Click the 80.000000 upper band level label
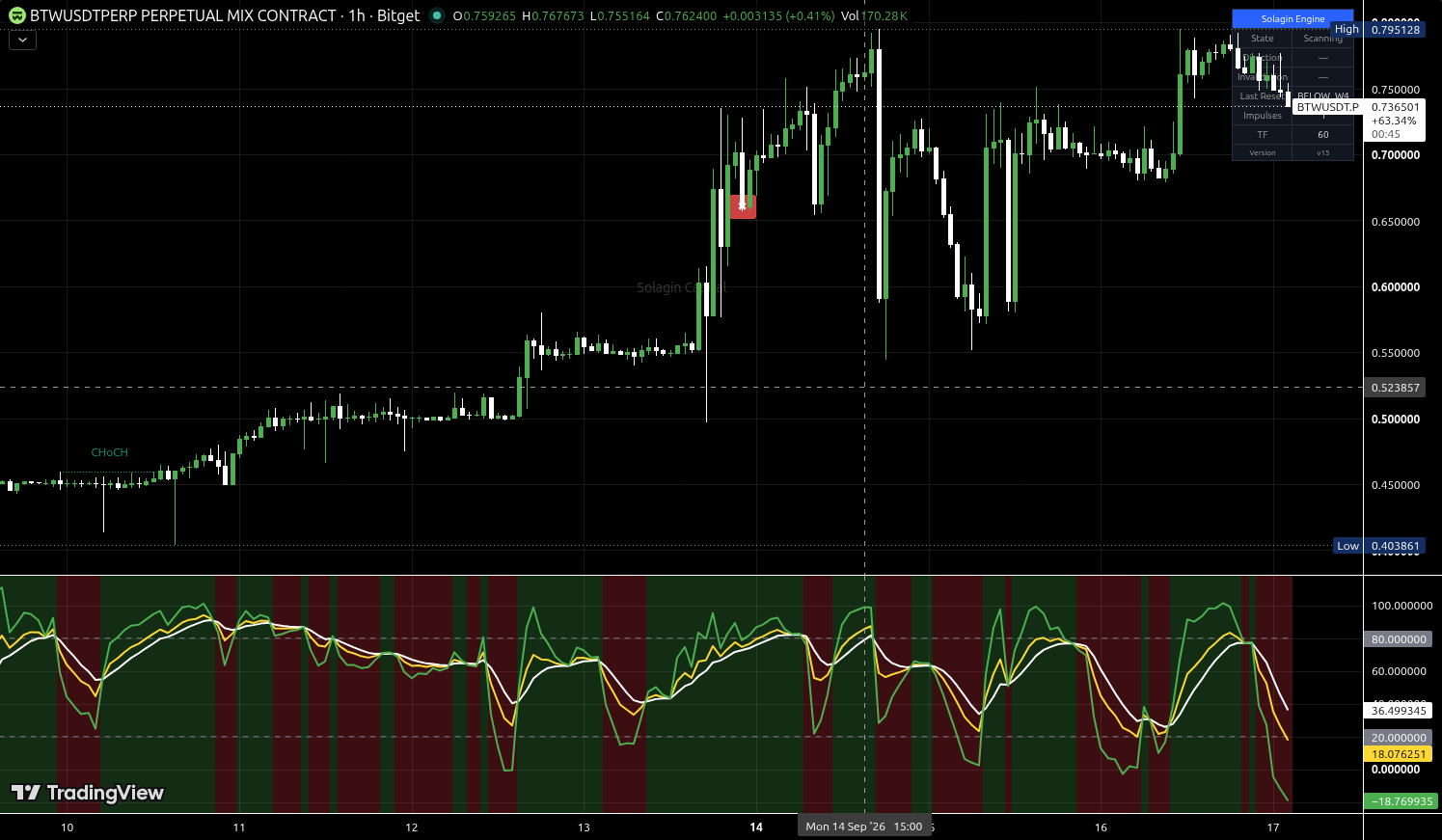Screen dimensions: 1442x840 pyautogui.click(x=1399, y=639)
